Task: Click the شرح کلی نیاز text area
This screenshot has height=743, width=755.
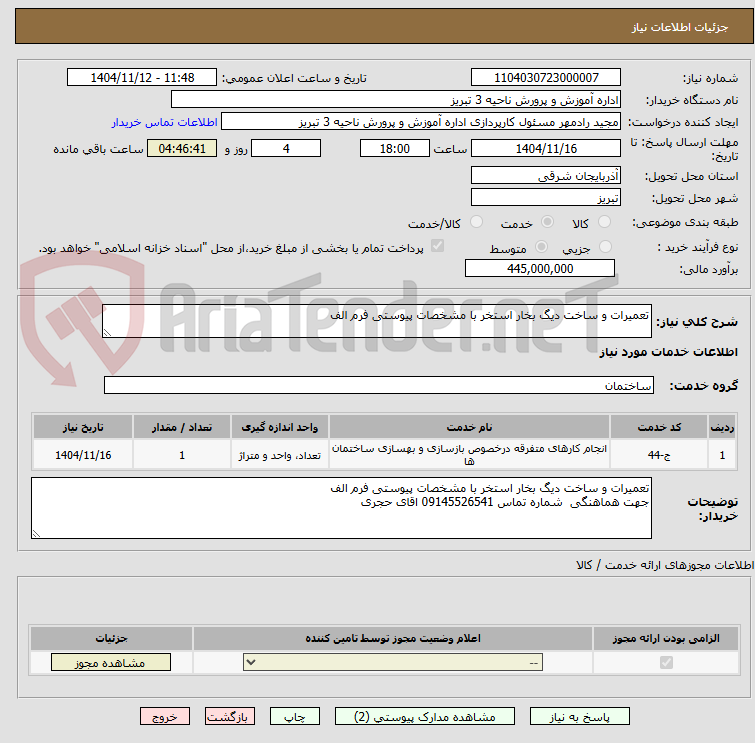Action: 377,321
